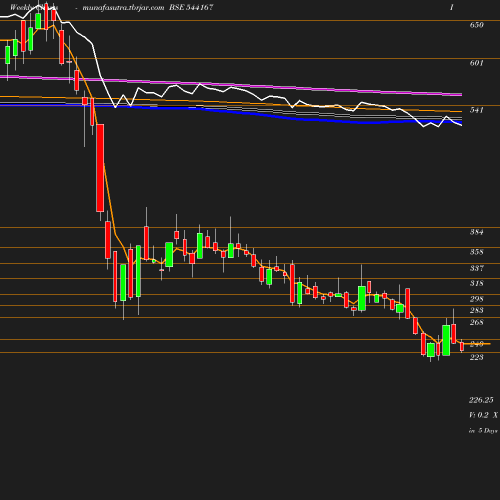The image size is (500, 500).
Task: Click the 268 price level label
Action: pos(476,322)
